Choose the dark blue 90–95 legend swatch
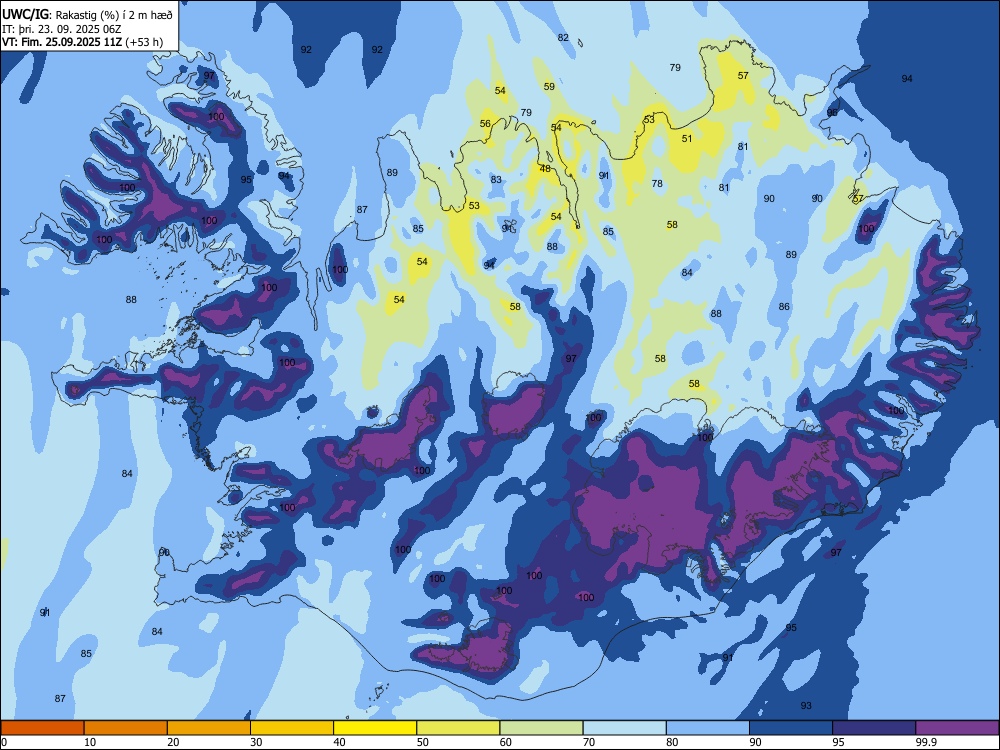This screenshot has height=750, width=1000. (791, 728)
